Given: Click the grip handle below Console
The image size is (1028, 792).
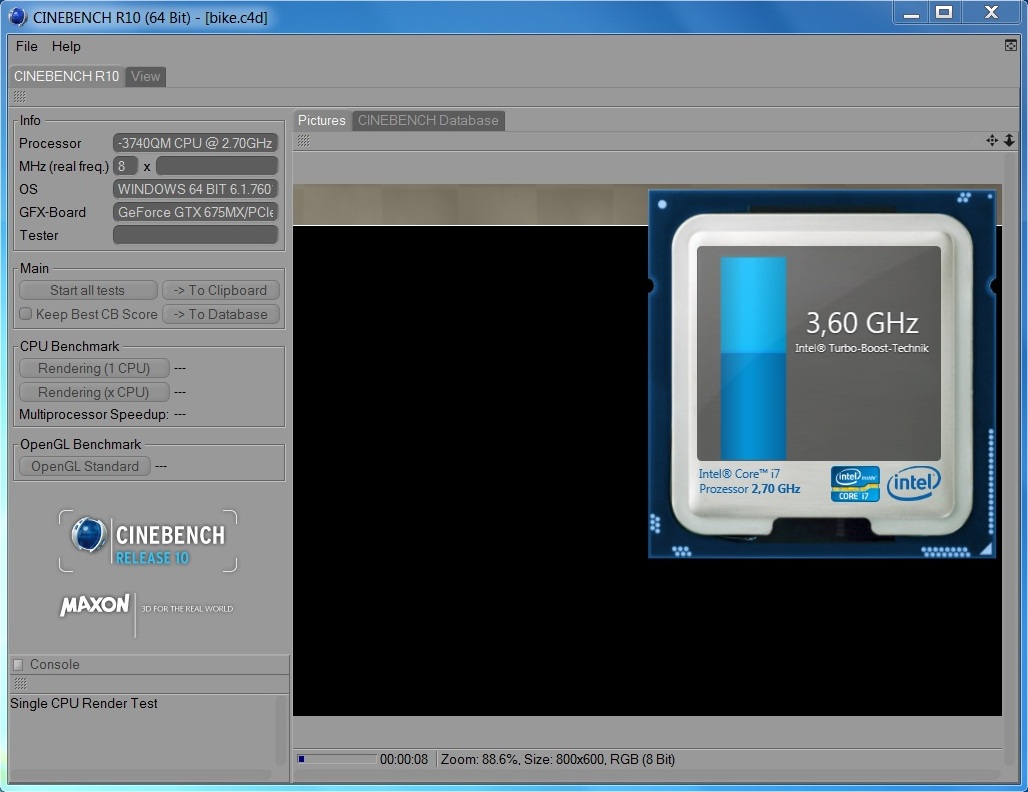Looking at the screenshot, I should point(20,684).
